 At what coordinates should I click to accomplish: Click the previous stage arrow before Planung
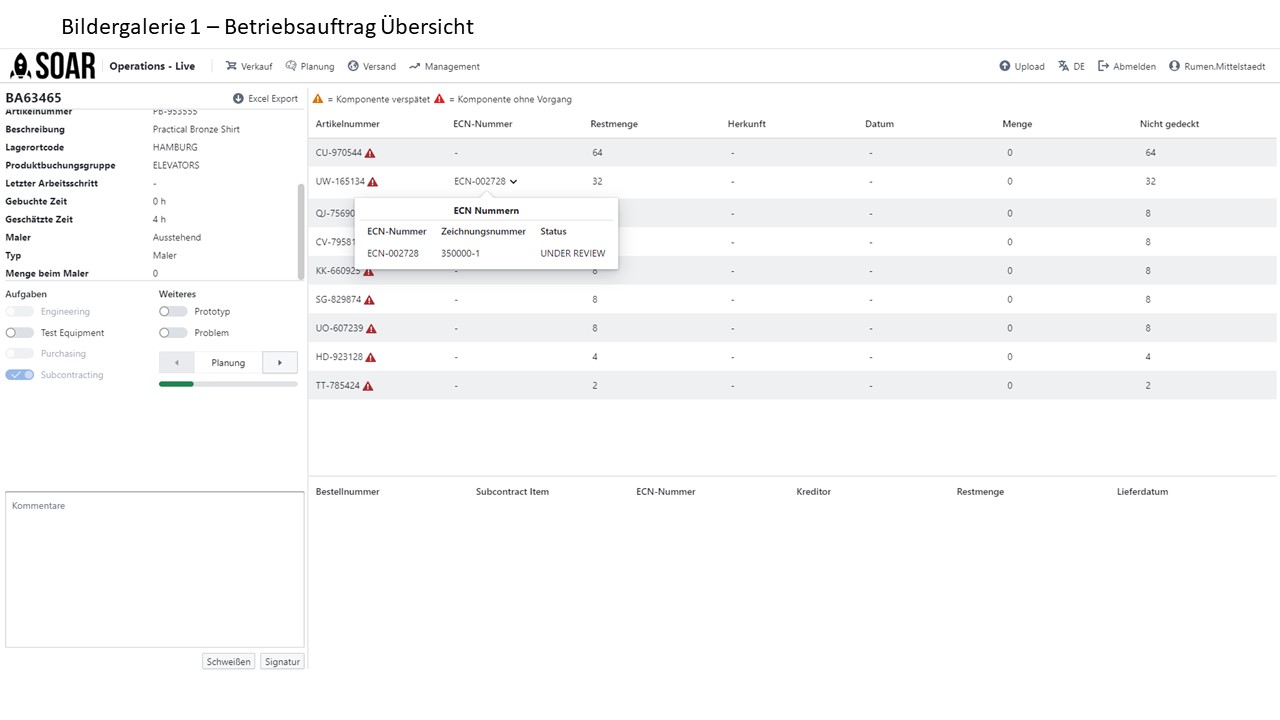coord(177,363)
